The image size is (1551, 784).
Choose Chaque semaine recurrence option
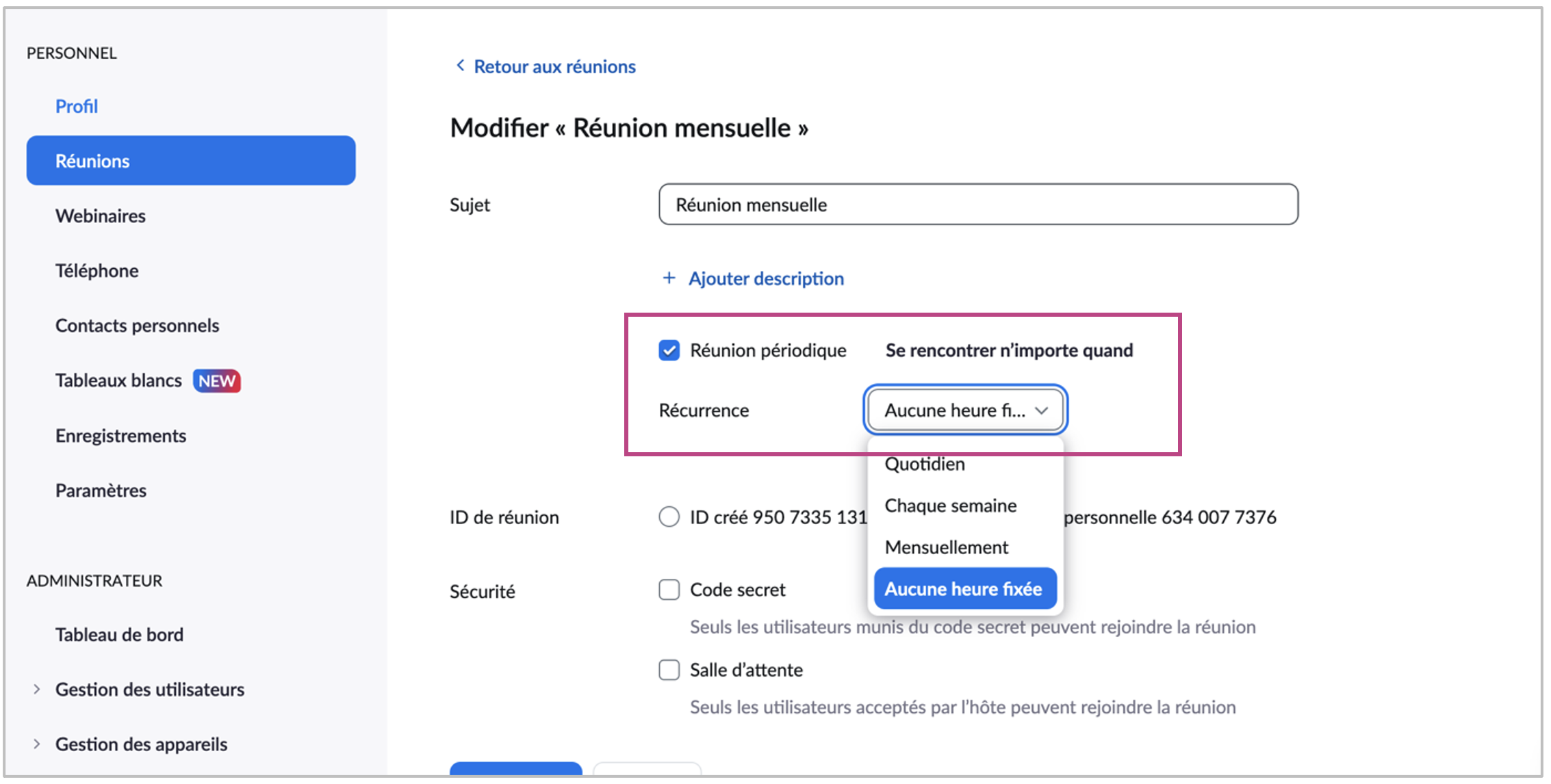(950, 506)
